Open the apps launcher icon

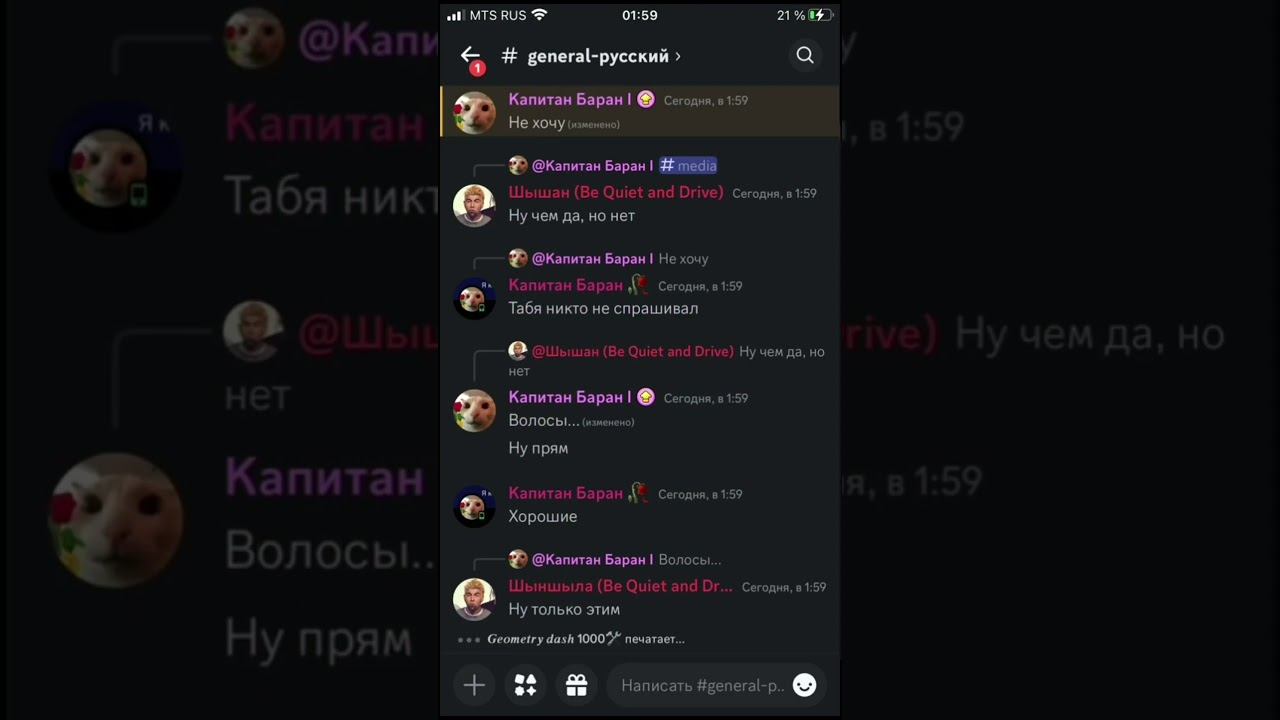pyautogui.click(x=525, y=685)
